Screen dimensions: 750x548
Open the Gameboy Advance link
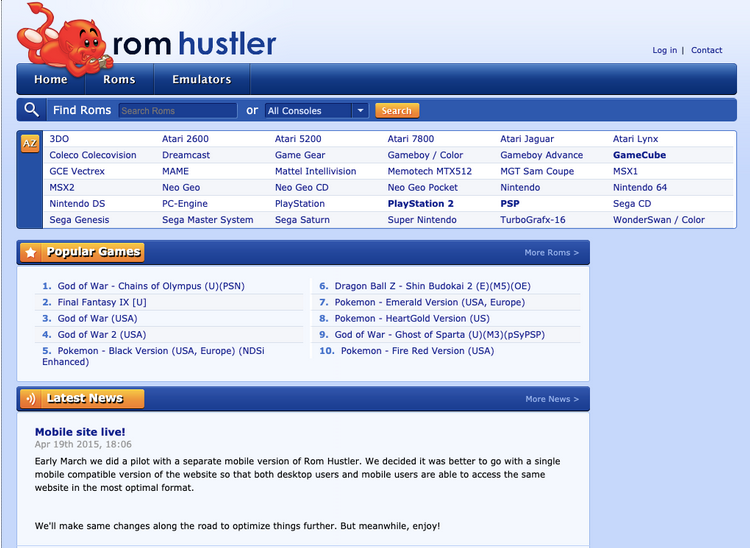541,155
